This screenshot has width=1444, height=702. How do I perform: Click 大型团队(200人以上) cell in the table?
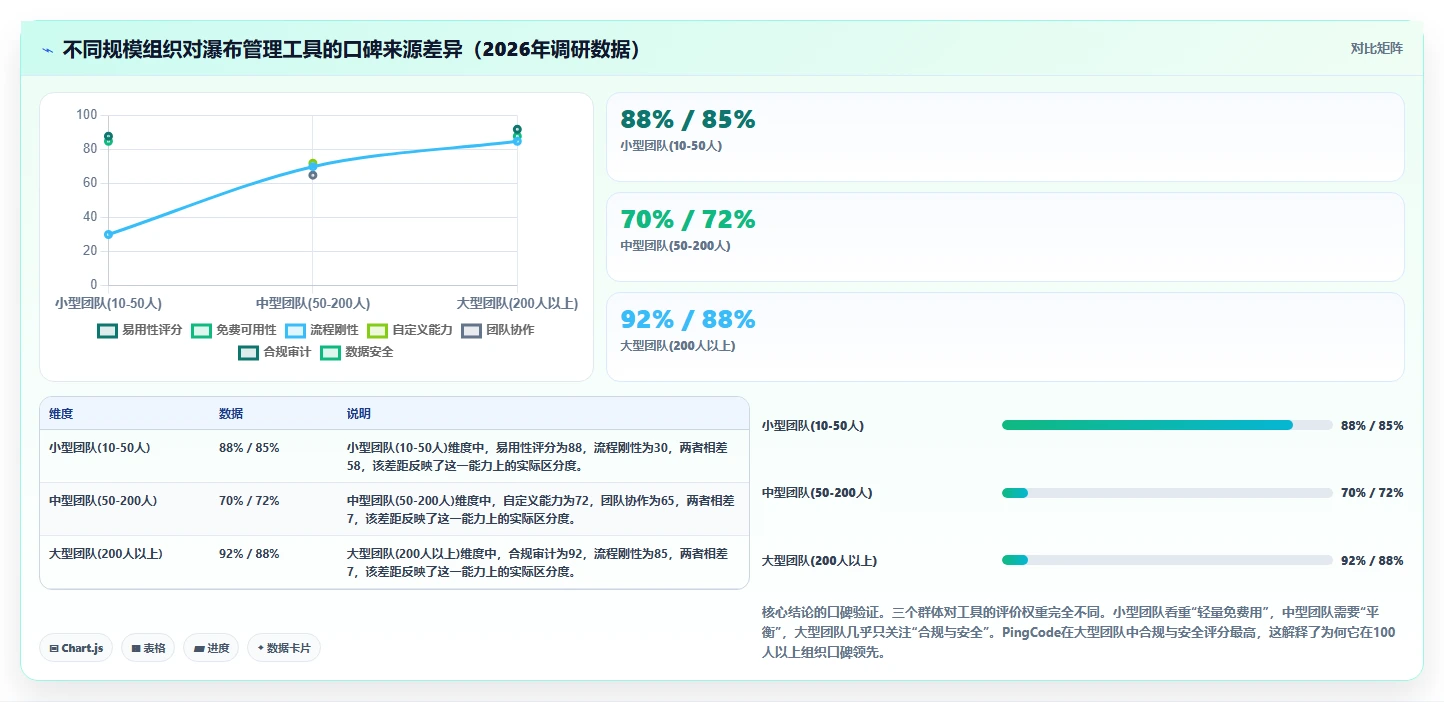106,553
